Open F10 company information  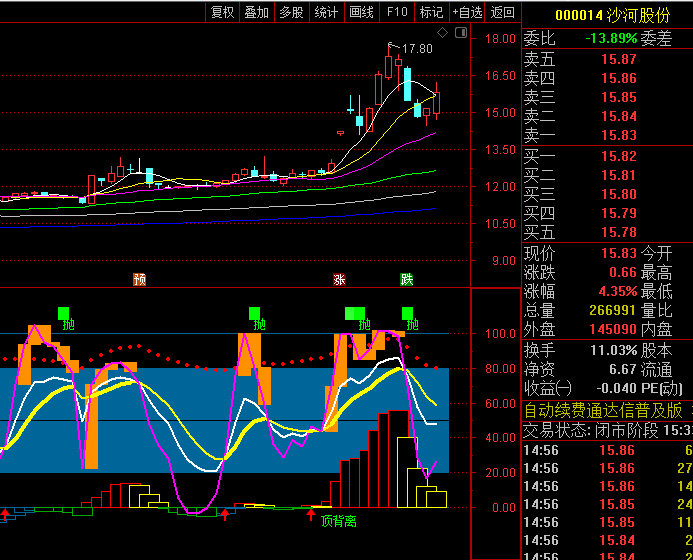pyautogui.click(x=397, y=12)
